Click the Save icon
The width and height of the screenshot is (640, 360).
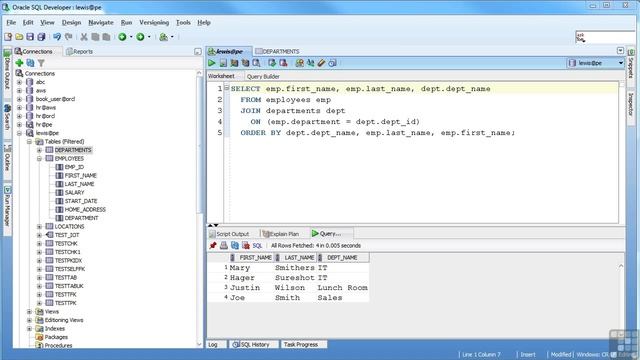(30, 37)
